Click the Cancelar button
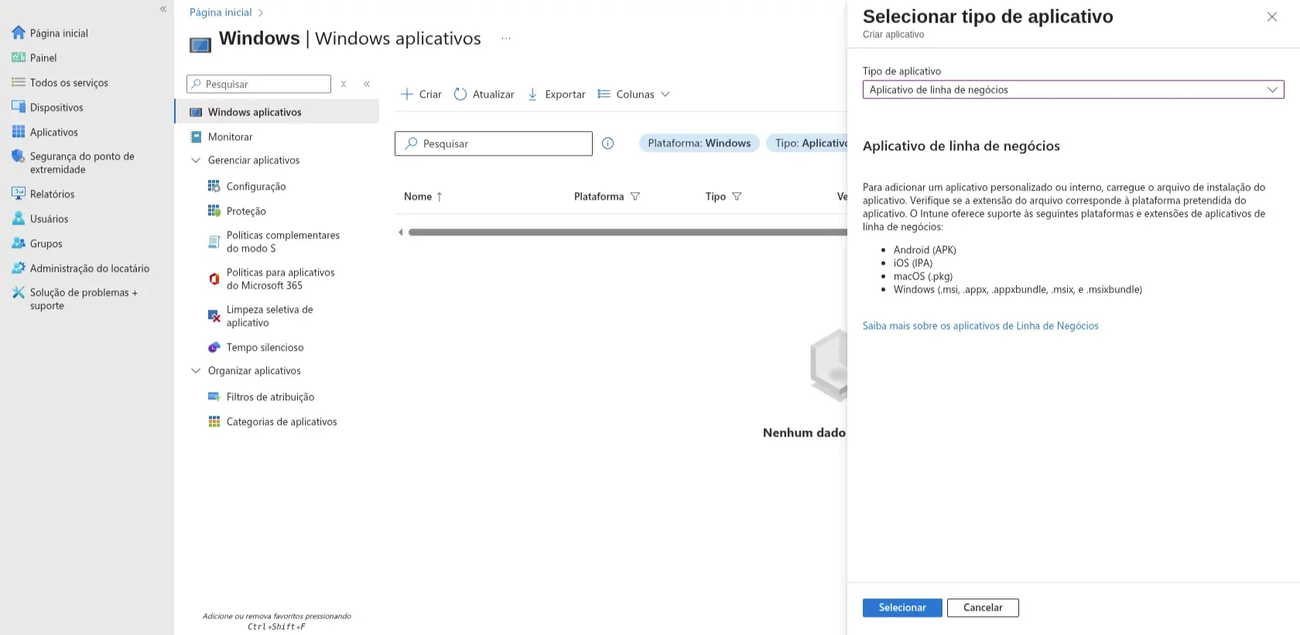Image resolution: width=1300 pixels, height=635 pixels. click(983, 608)
